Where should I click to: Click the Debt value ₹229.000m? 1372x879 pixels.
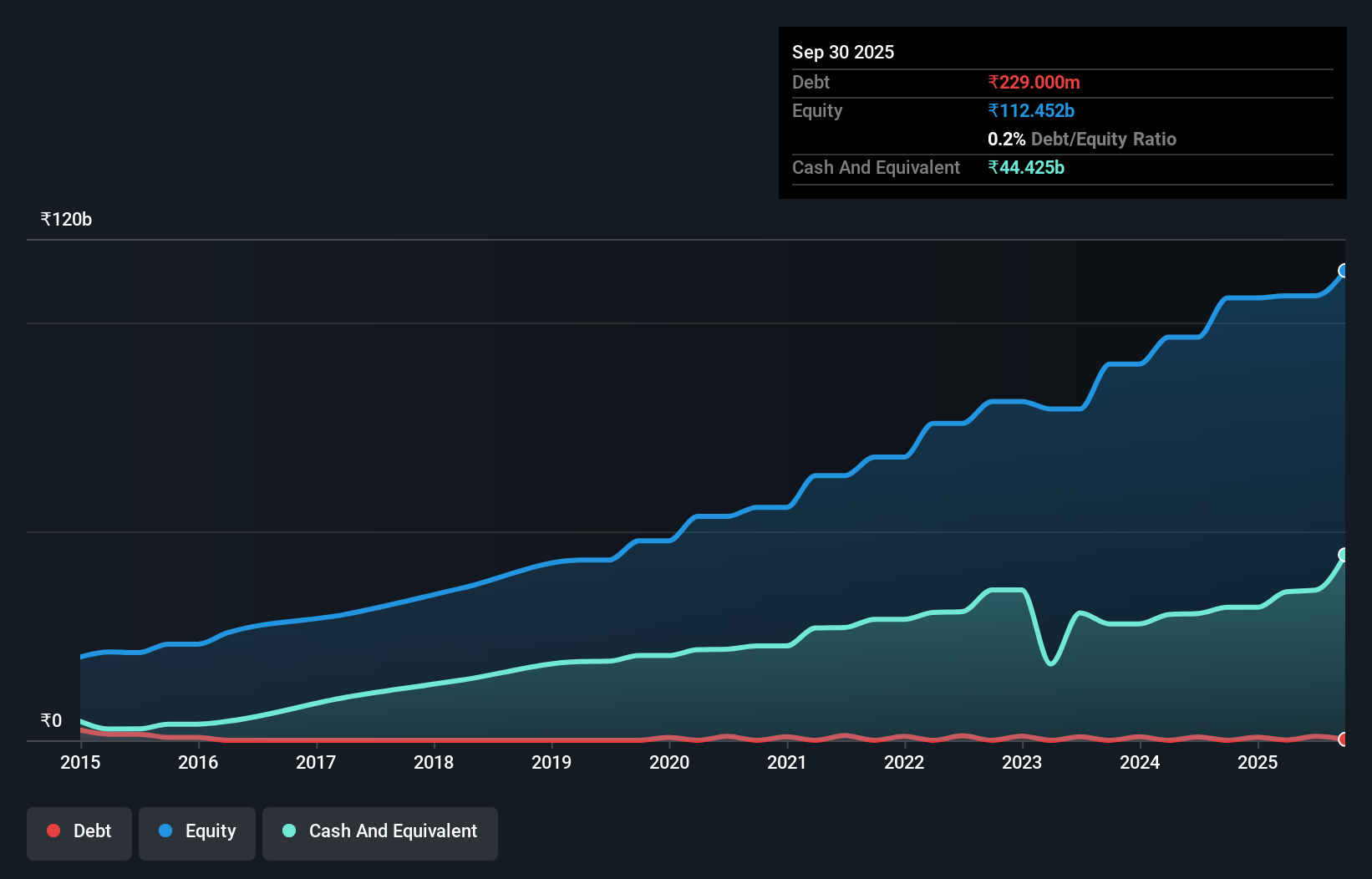[1034, 83]
